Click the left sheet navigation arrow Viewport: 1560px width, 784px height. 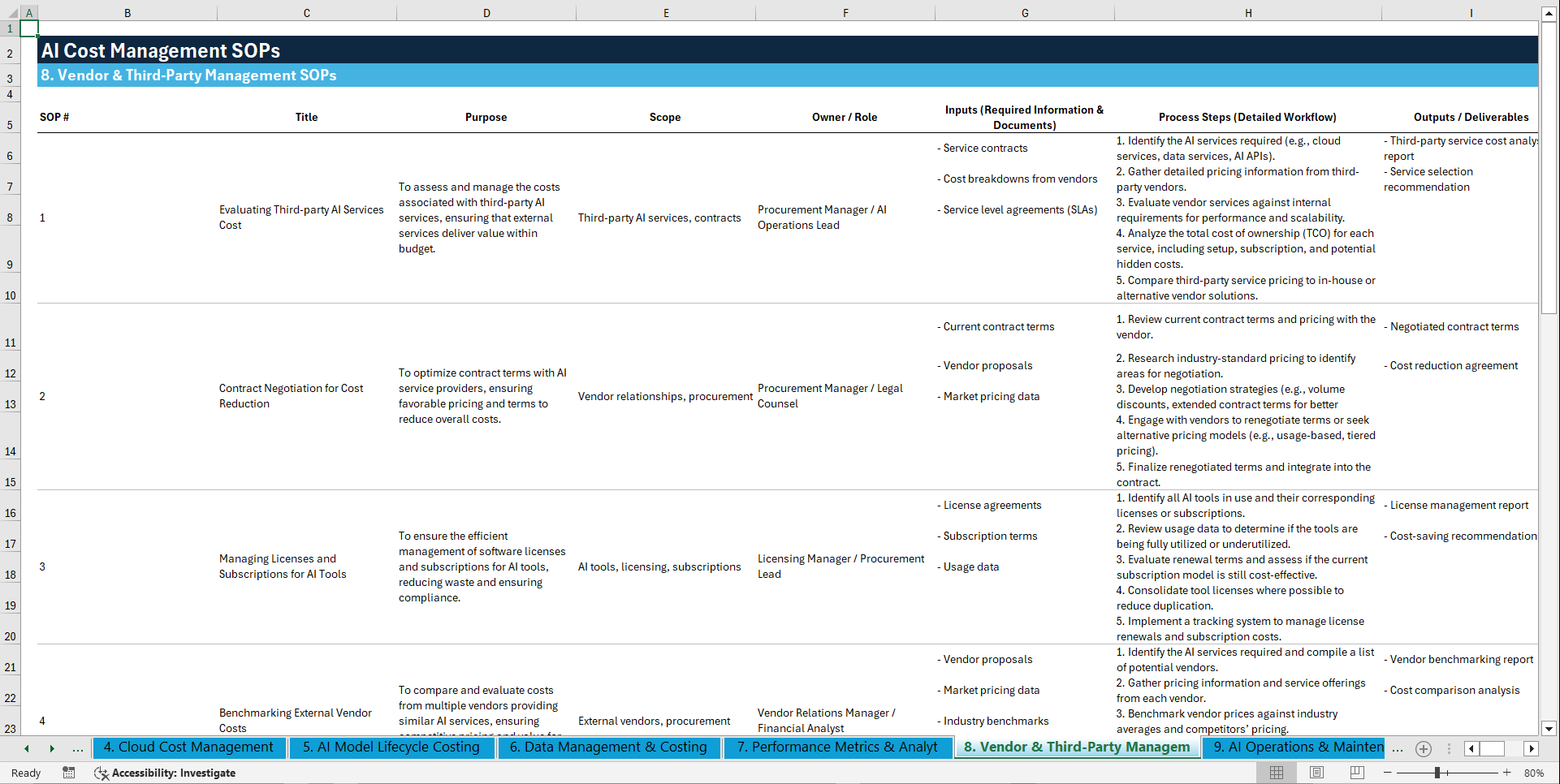[26, 748]
